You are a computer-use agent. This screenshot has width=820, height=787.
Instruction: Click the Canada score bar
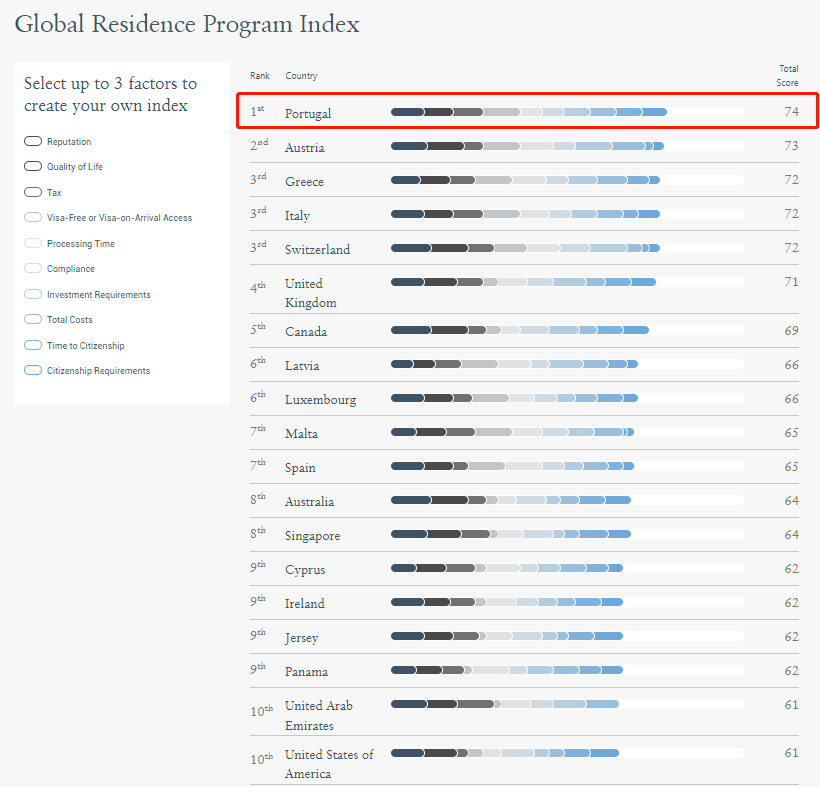point(519,330)
